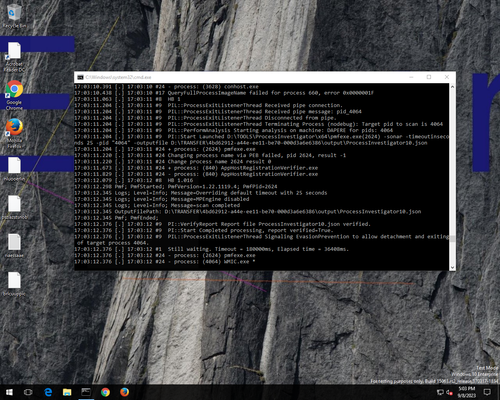Select the bottom-most blank file icon on the desktop
This screenshot has width=500, height=400.
point(14,284)
